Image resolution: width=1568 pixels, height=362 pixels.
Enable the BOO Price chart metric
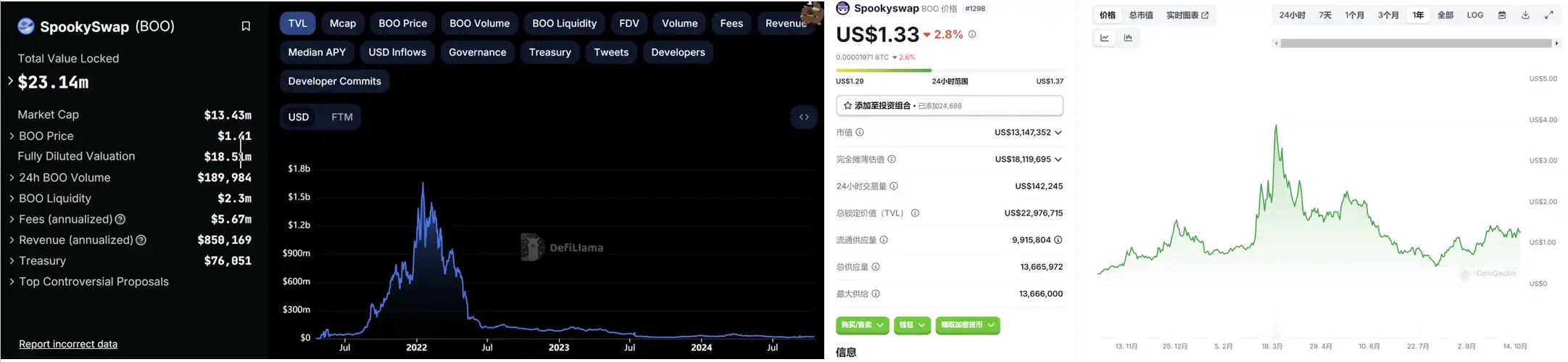[x=403, y=23]
